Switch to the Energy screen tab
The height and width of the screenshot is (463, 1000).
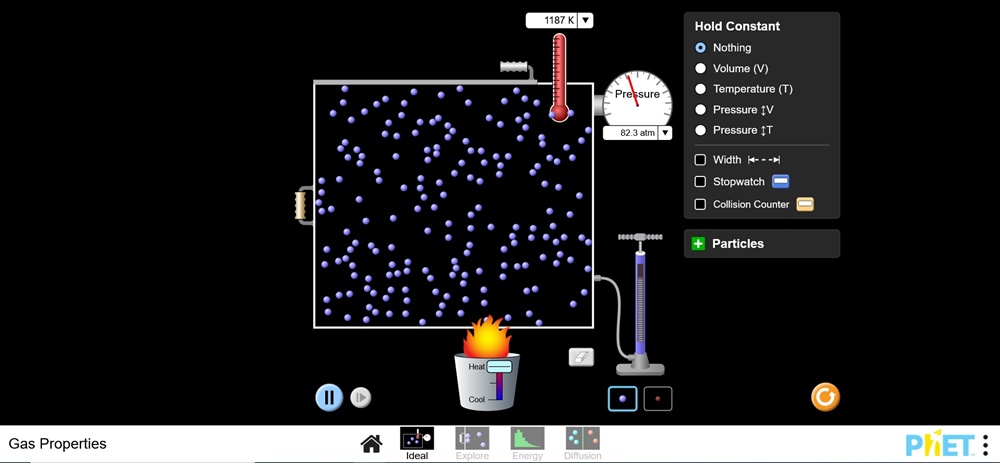coord(527,443)
